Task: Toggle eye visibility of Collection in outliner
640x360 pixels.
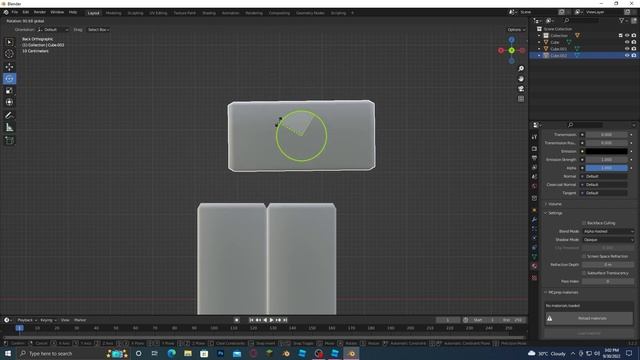Action: tap(627, 36)
